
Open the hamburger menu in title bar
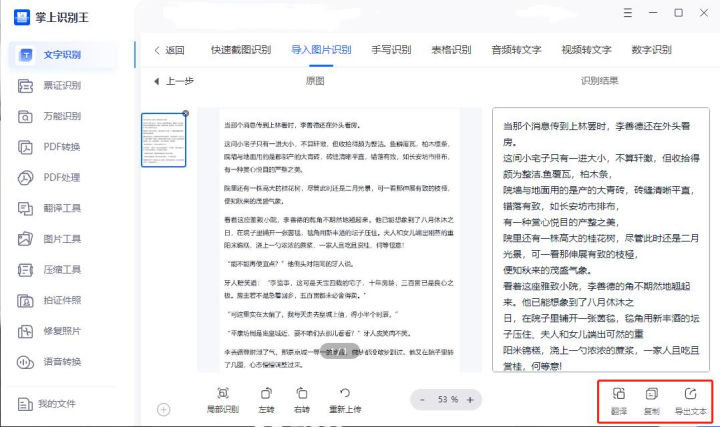(x=628, y=13)
